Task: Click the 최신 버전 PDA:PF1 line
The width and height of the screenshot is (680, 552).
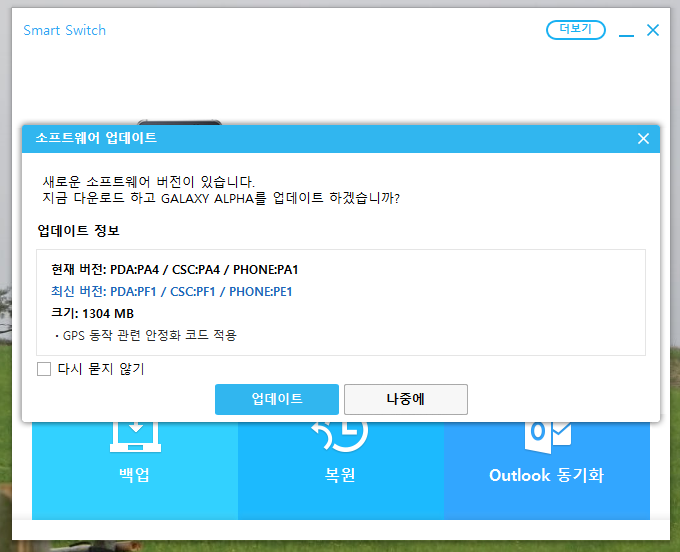Action: point(171,291)
